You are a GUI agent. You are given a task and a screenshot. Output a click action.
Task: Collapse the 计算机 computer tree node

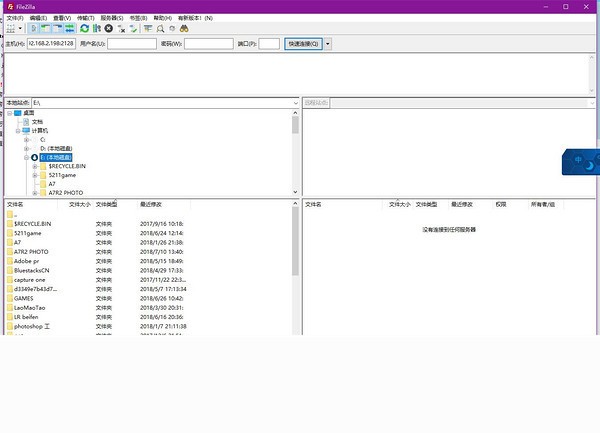pyautogui.click(x=18, y=131)
